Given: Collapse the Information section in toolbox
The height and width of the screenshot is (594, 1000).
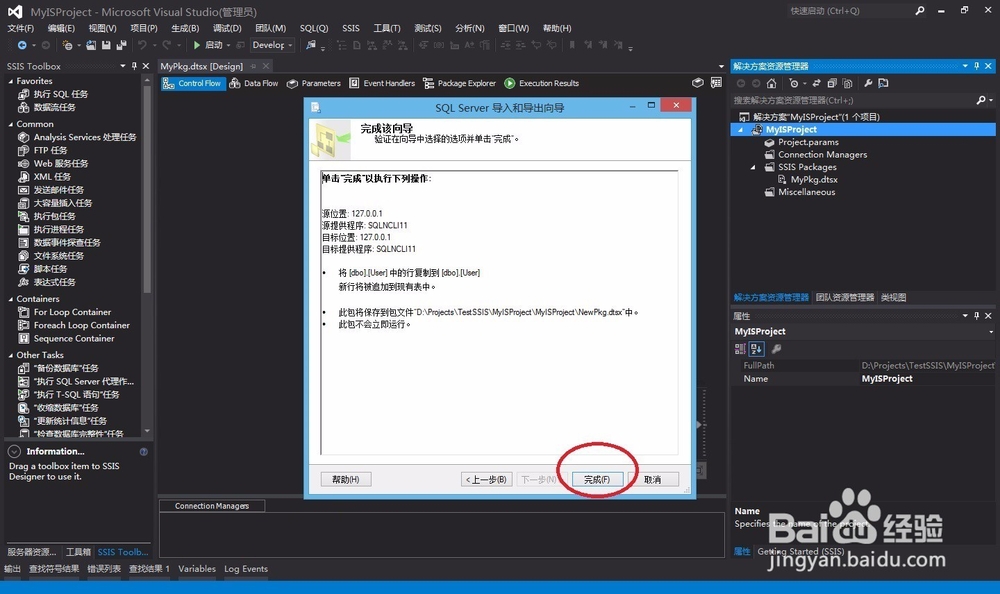Looking at the screenshot, I should pos(14,451).
